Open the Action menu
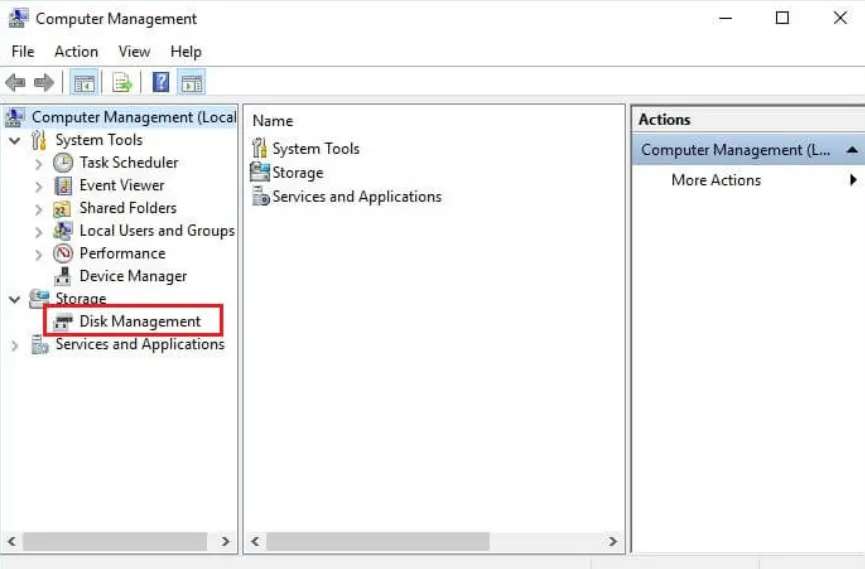The width and height of the screenshot is (865, 569). (76, 52)
